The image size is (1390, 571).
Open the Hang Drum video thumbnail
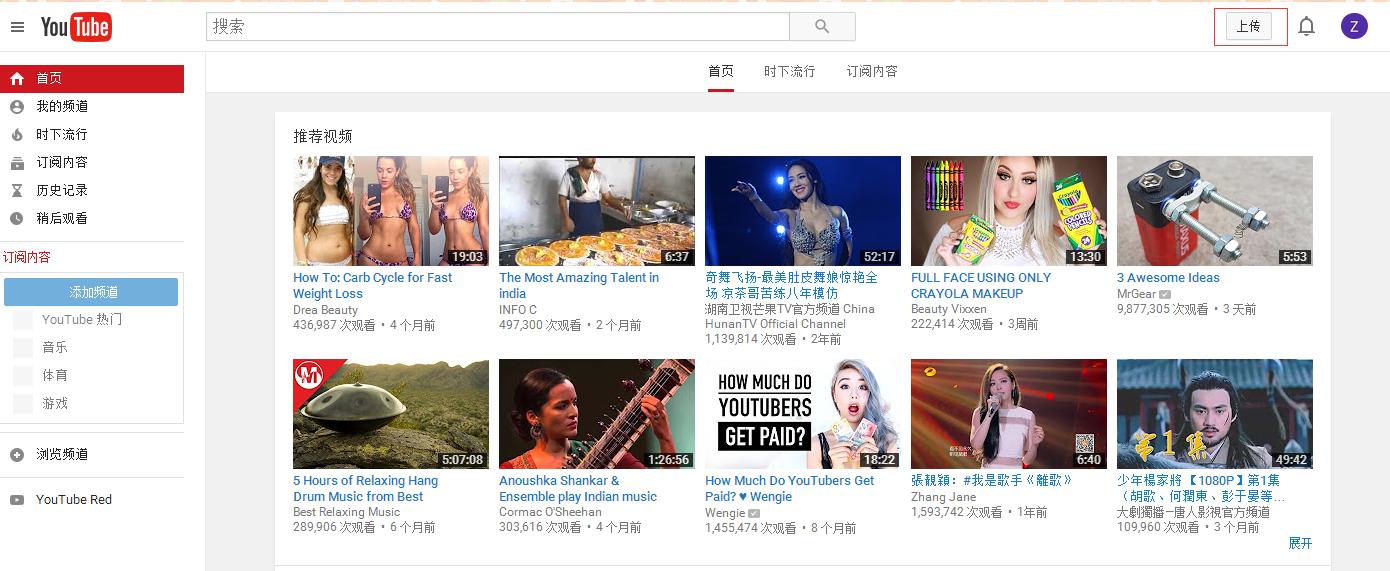pos(391,414)
